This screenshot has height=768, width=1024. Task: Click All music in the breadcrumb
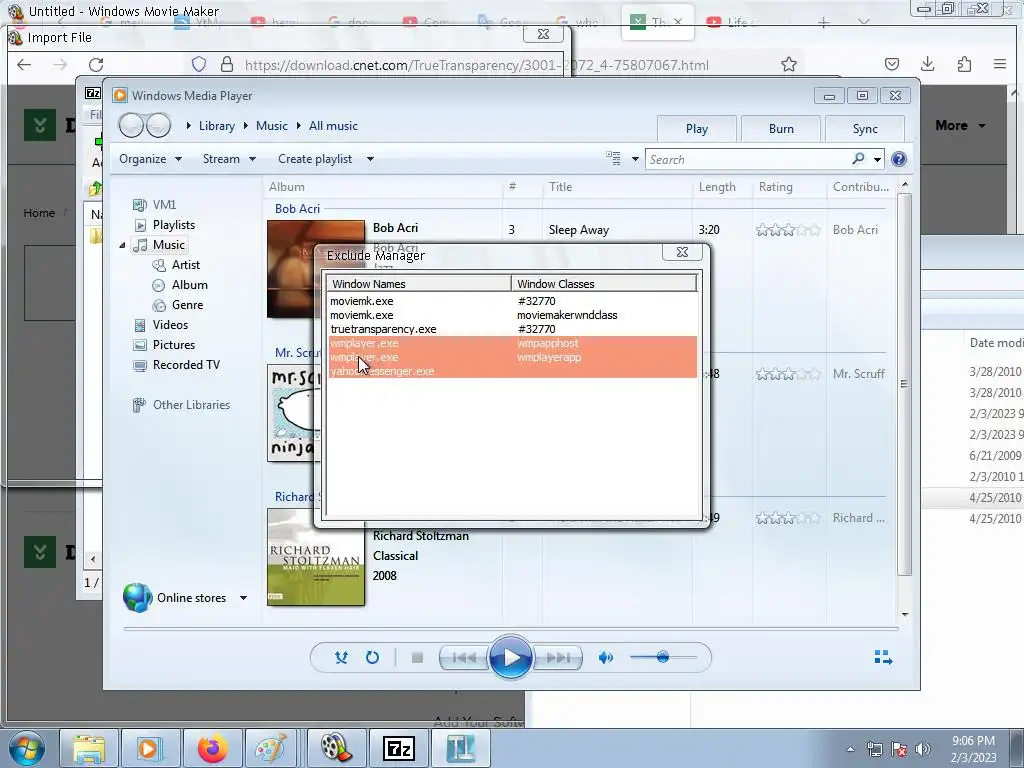point(333,126)
